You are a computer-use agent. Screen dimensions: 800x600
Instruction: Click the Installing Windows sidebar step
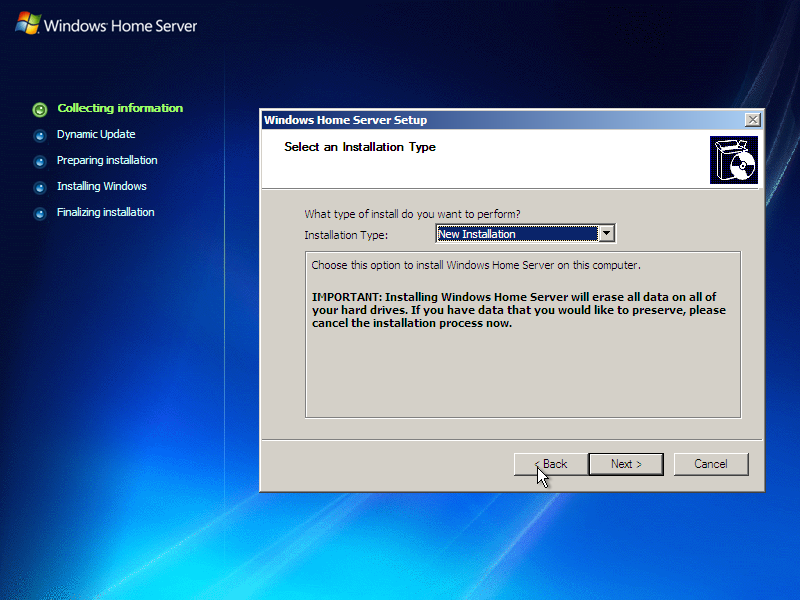(102, 187)
